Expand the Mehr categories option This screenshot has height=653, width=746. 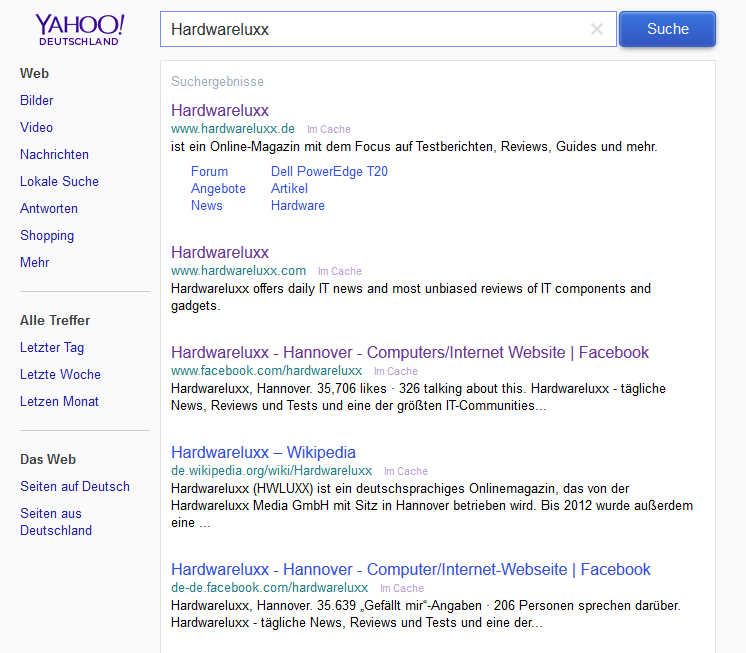(34, 262)
